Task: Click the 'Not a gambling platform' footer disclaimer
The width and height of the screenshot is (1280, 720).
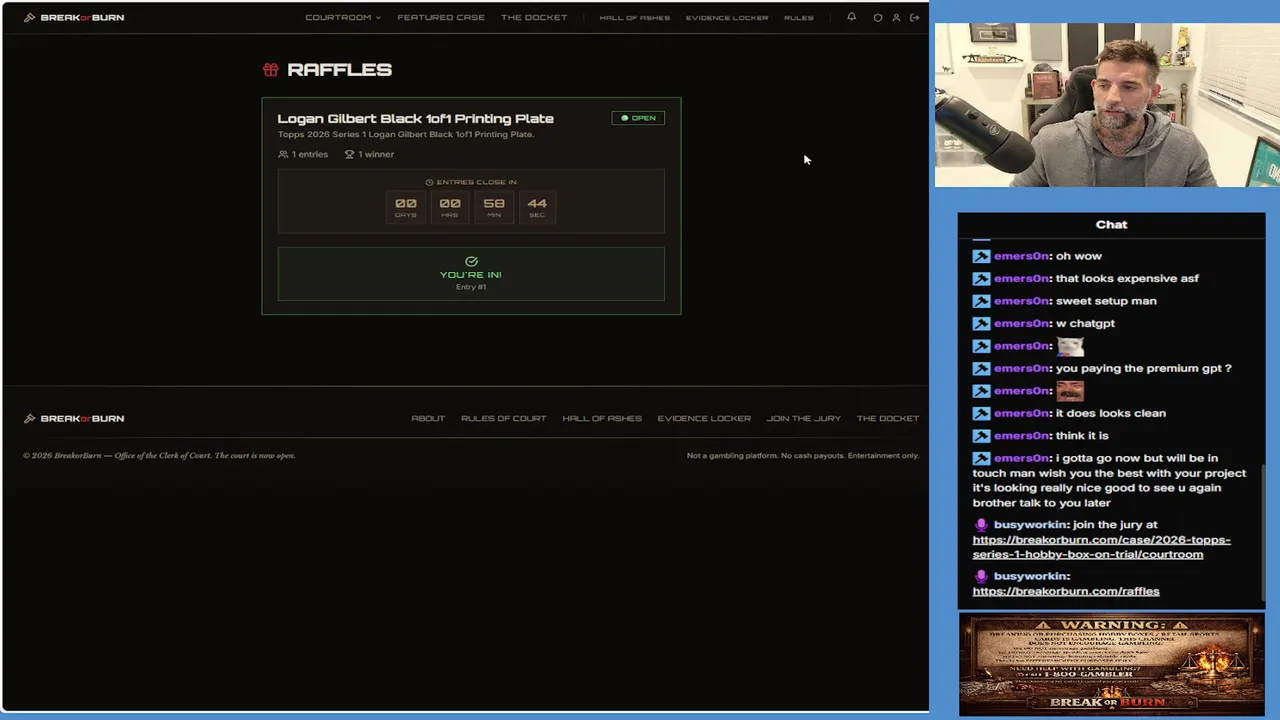Action: (802, 456)
